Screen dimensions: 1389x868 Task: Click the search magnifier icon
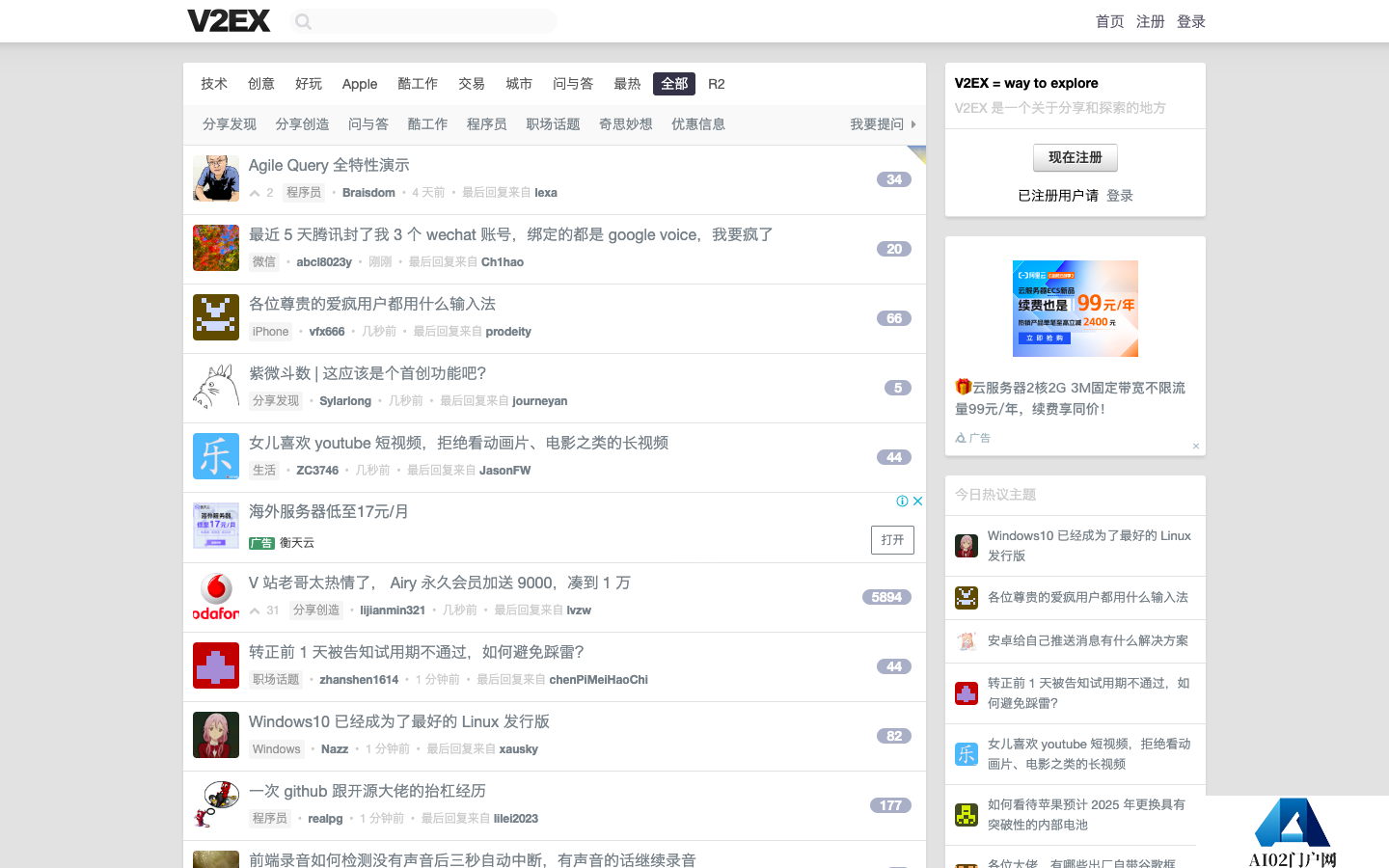click(x=303, y=21)
